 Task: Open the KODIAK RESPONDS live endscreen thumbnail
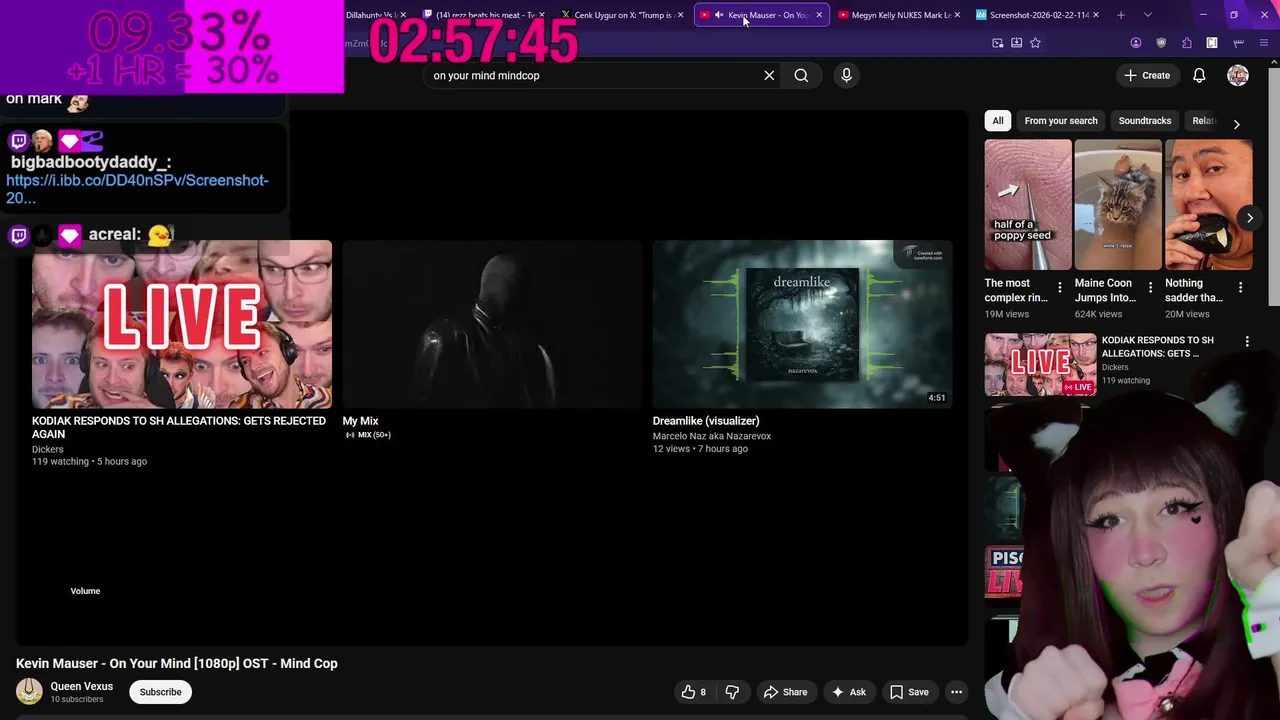(x=182, y=324)
